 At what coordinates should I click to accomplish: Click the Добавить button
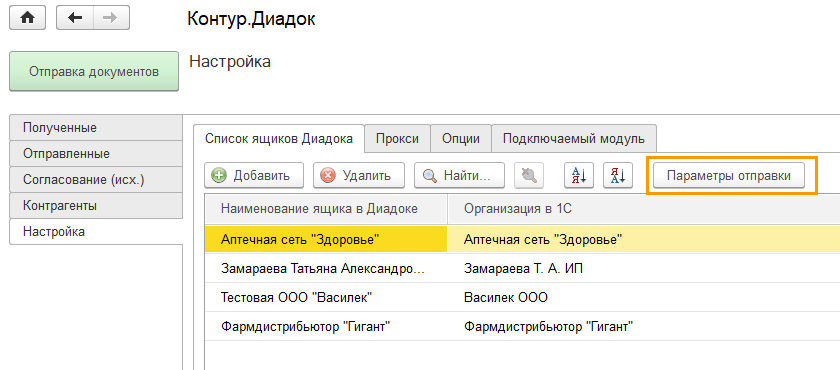pyautogui.click(x=254, y=176)
